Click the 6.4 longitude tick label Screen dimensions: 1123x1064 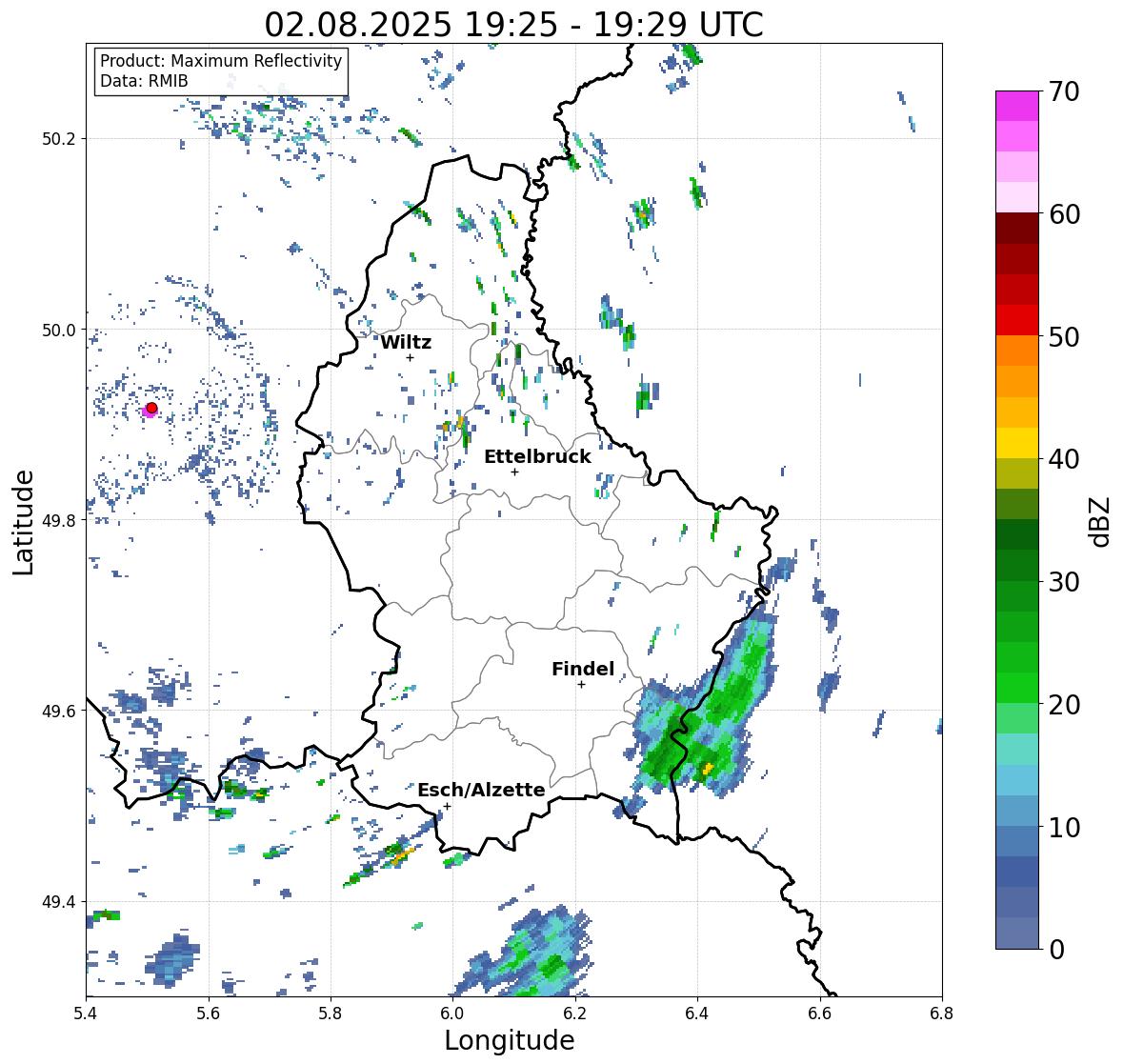click(x=697, y=1014)
